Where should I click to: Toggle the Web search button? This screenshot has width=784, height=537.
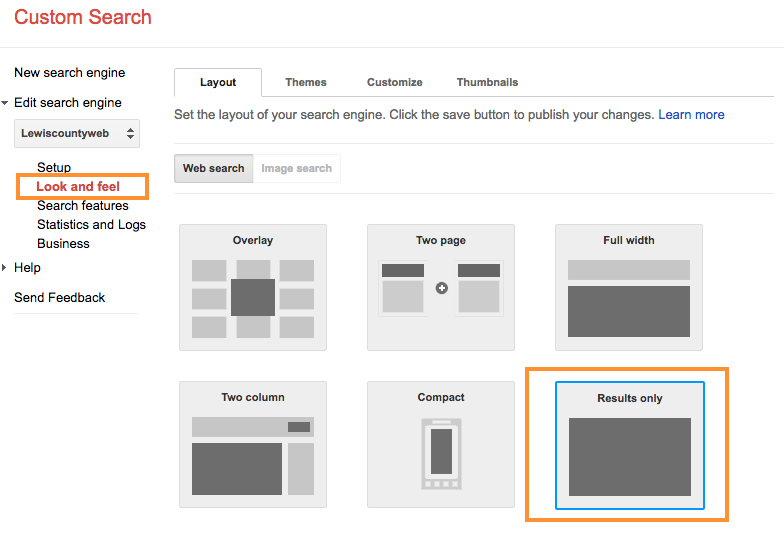[214, 168]
